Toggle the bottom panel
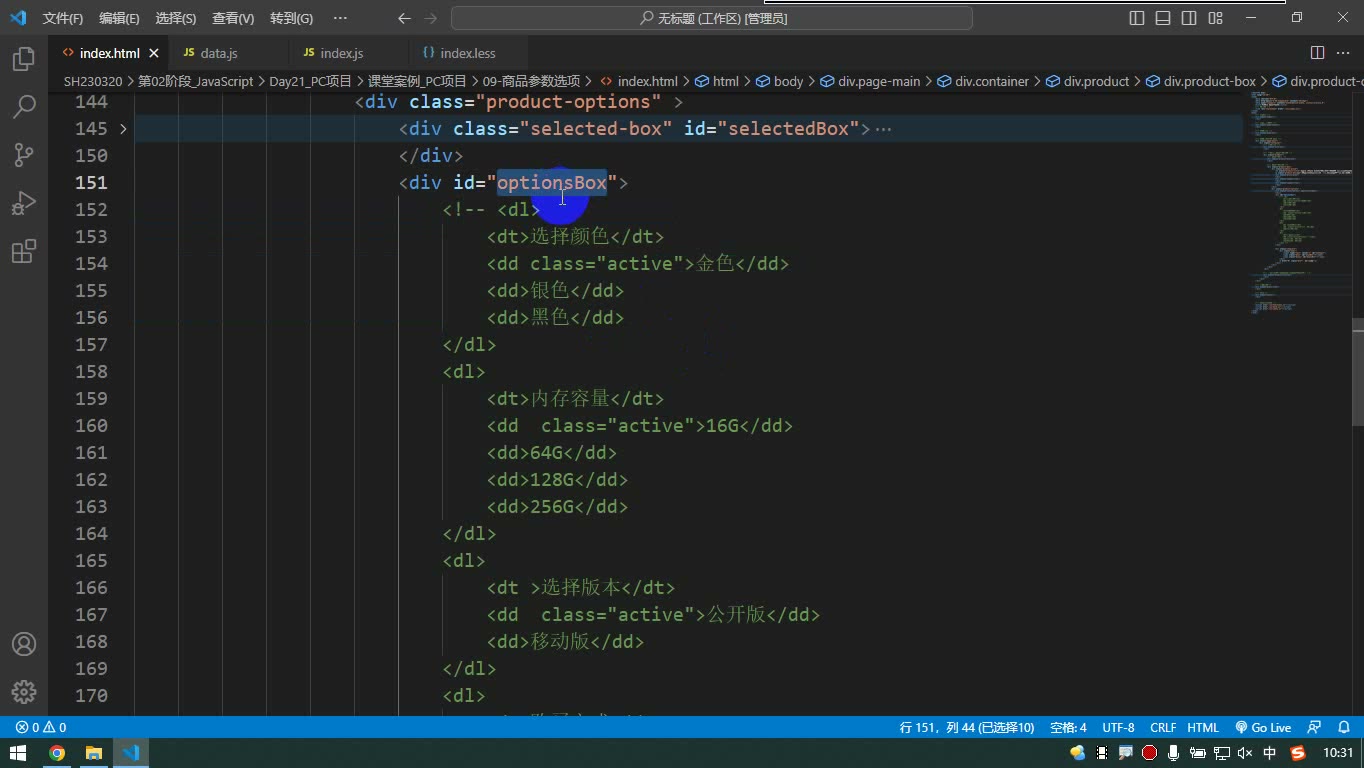 tap(1163, 18)
